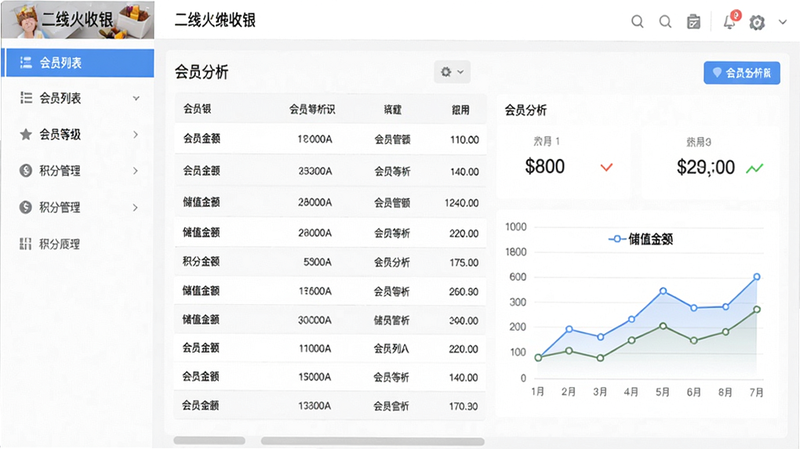Select the 290.00 table cell
This screenshot has height=449, width=800.
point(463,321)
